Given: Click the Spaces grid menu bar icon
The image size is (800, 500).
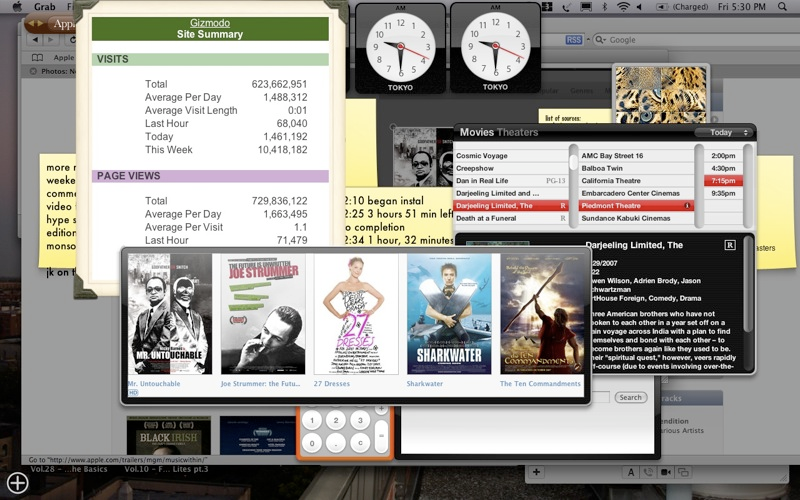Looking at the screenshot, I should pyautogui.click(x=547, y=7).
